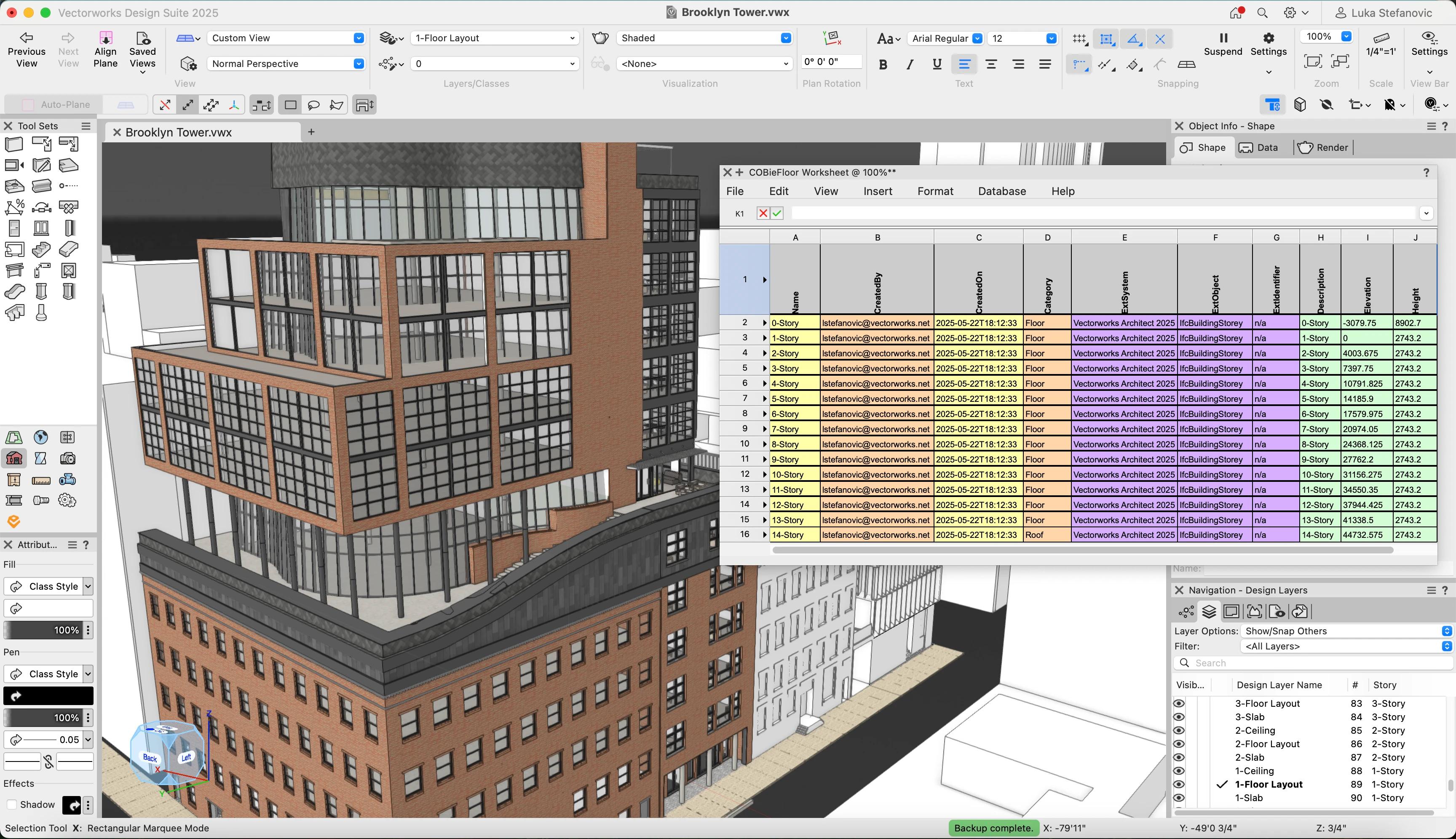Enable the Shadow checkbox in Effects
This screenshot has height=839, width=1456.
(x=11, y=804)
